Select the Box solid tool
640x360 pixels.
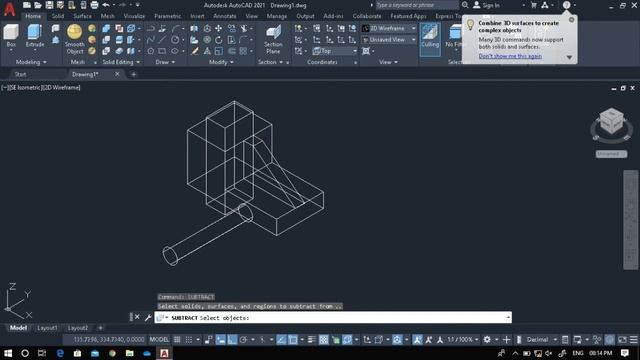11,36
